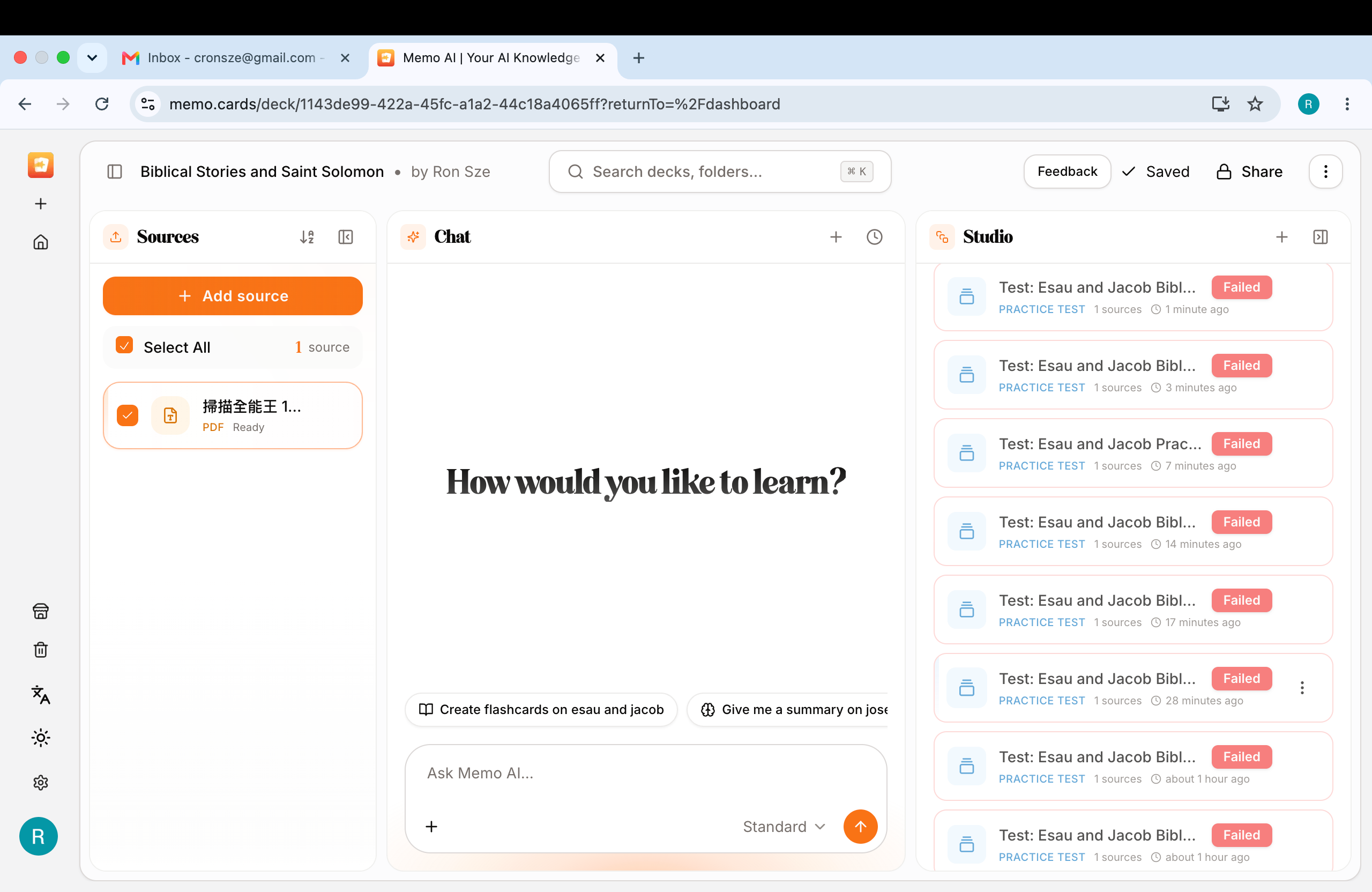Close the Gmail Inbox tab
The image size is (1372, 892).
point(345,58)
